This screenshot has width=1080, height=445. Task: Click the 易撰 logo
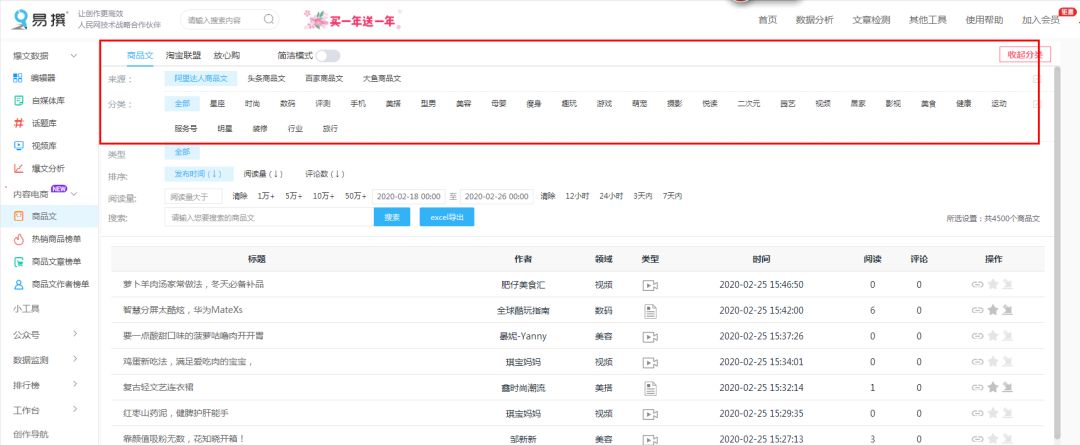[x=39, y=19]
